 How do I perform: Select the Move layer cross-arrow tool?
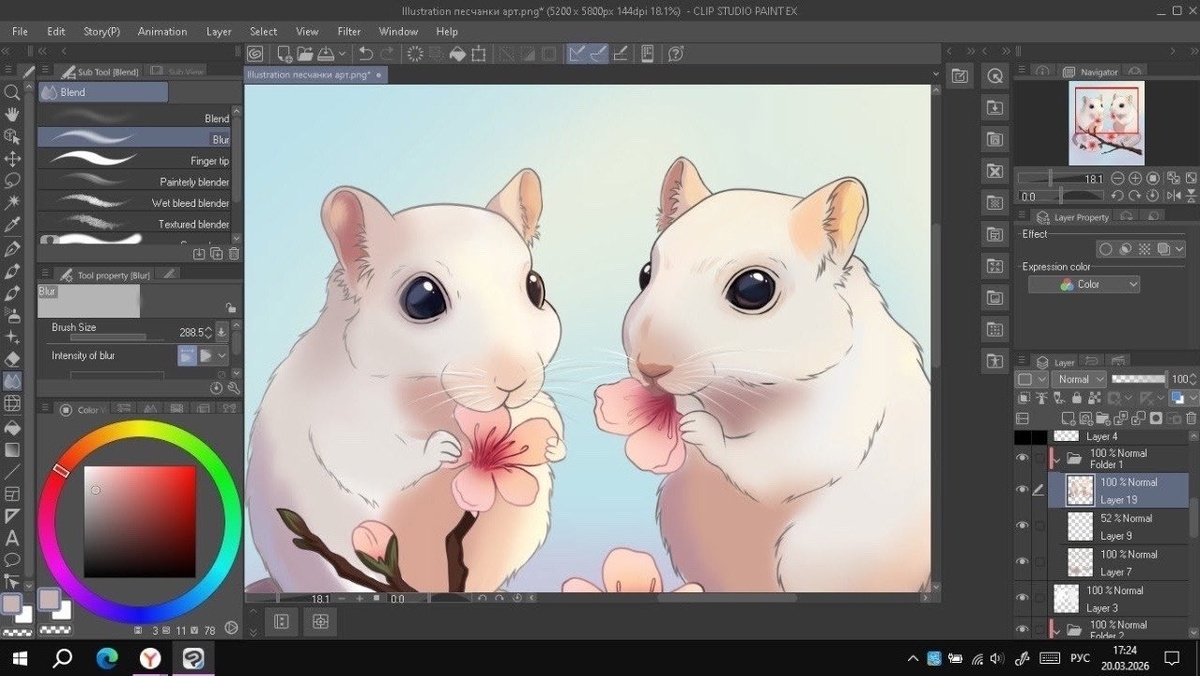(12, 159)
